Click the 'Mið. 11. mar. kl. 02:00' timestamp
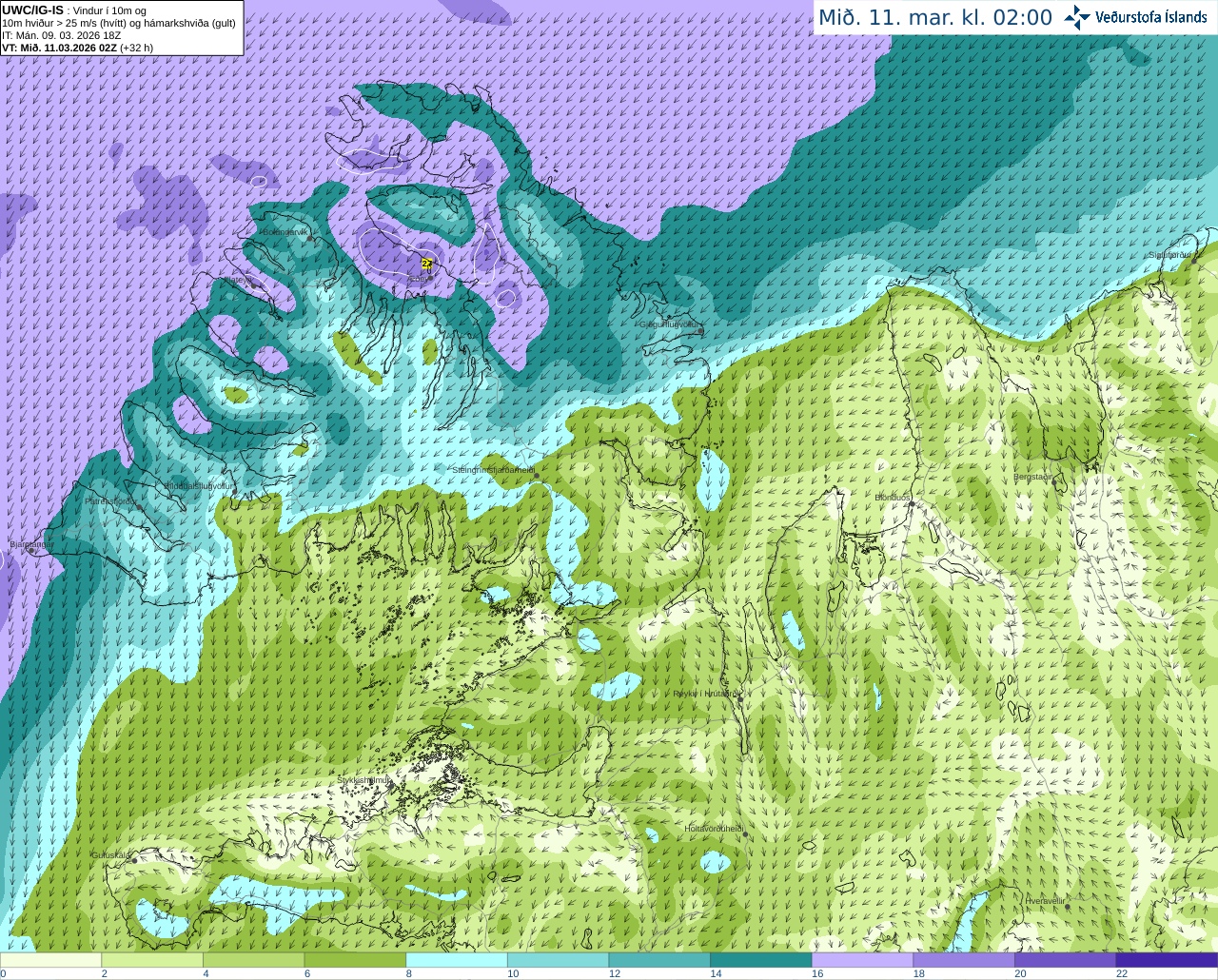The width and height of the screenshot is (1218, 980). [935, 17]
